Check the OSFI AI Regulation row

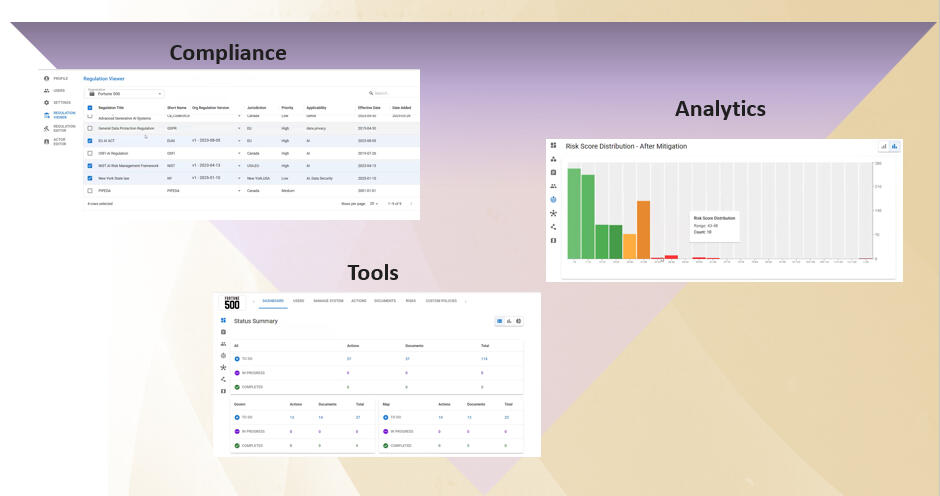point(90,154)
